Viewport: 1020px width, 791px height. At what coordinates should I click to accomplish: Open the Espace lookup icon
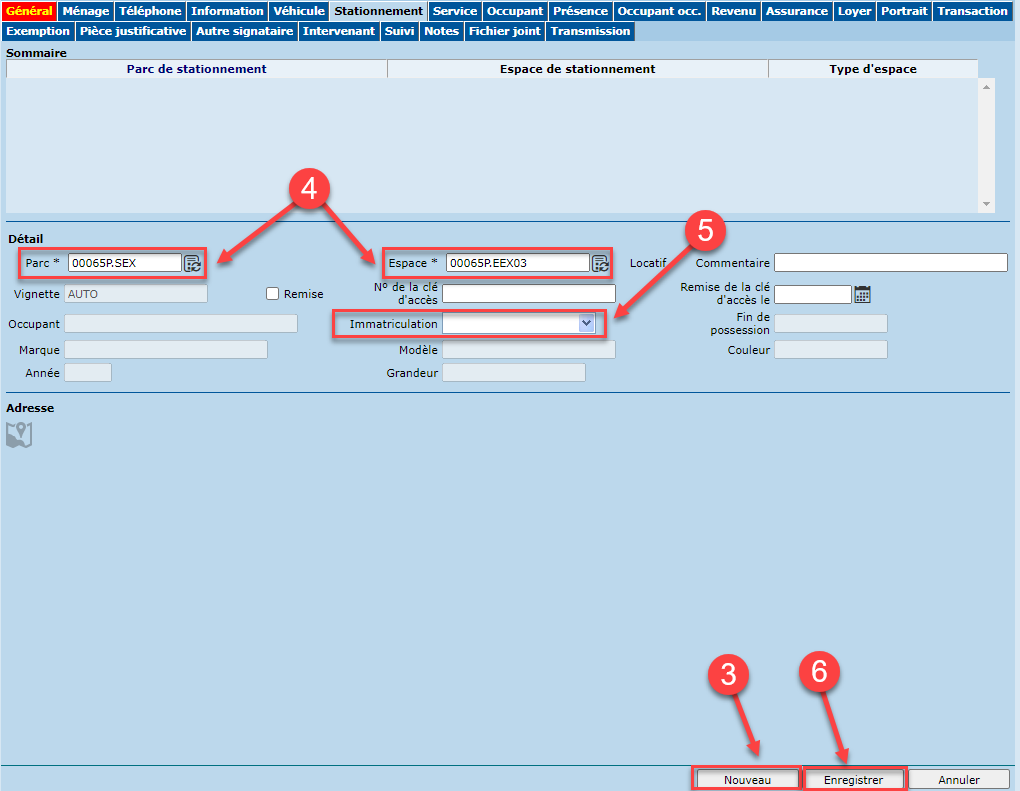[x=600, y=264]
